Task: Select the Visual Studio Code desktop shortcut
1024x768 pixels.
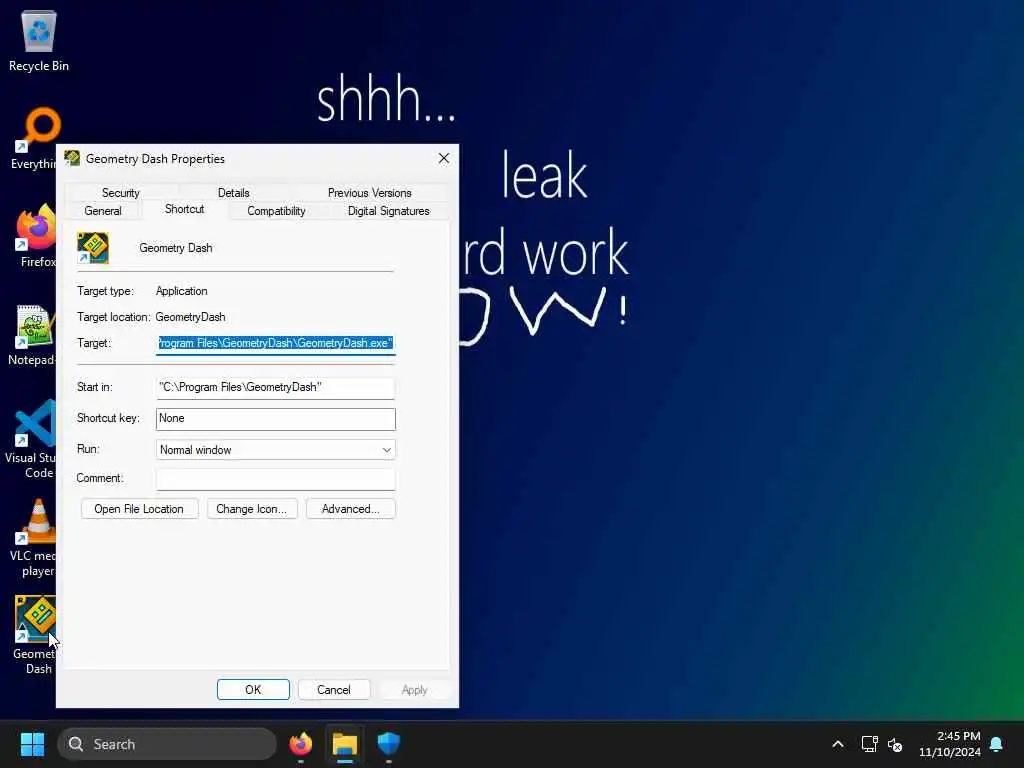Action: (x=30, y=439)
